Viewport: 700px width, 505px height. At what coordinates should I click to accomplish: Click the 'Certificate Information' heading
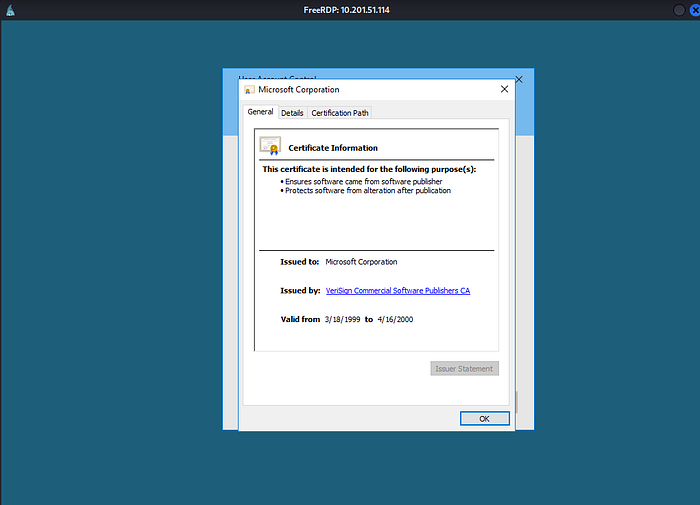point(333,148)
